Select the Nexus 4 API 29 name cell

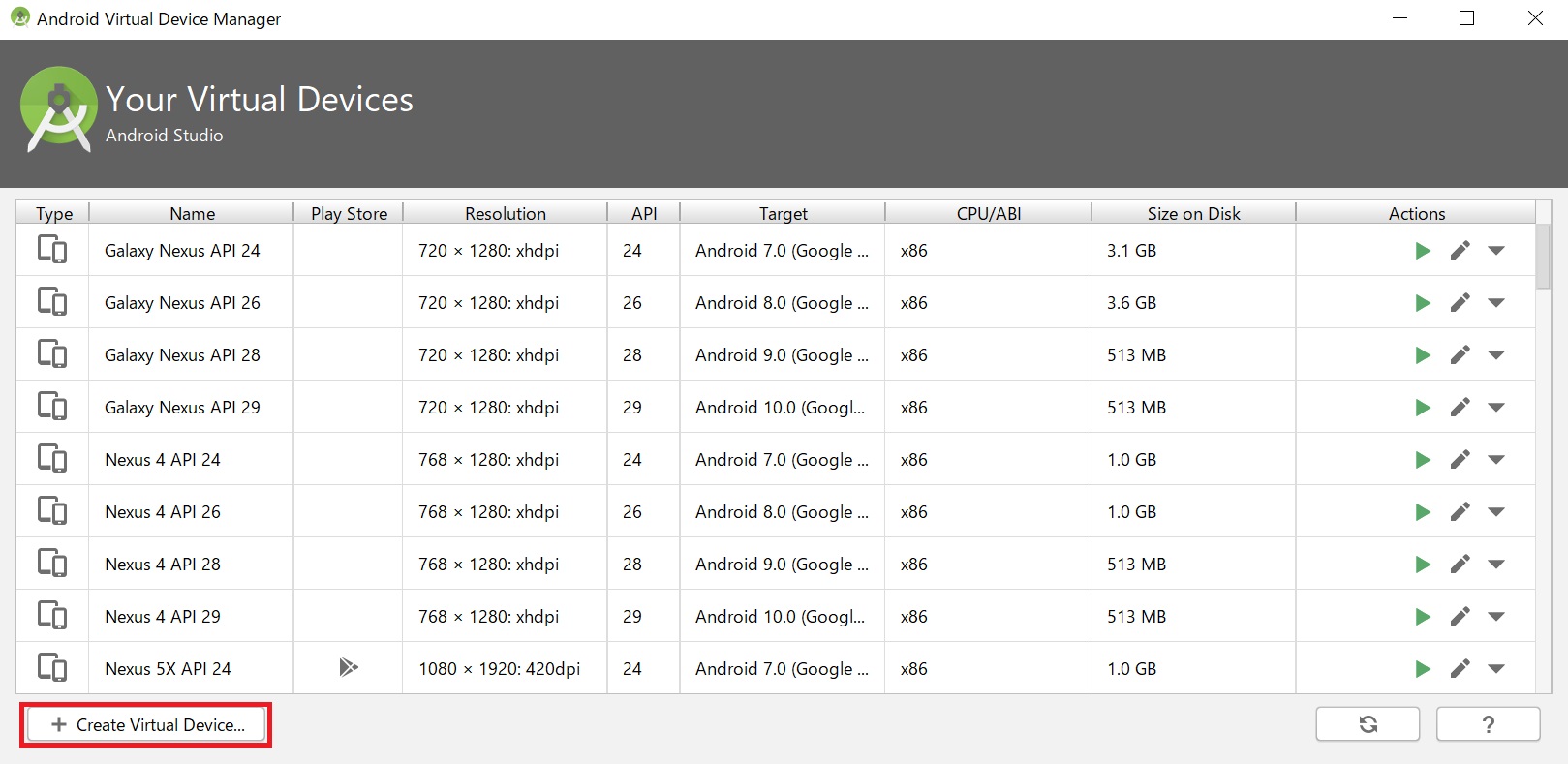pos(191,617)
